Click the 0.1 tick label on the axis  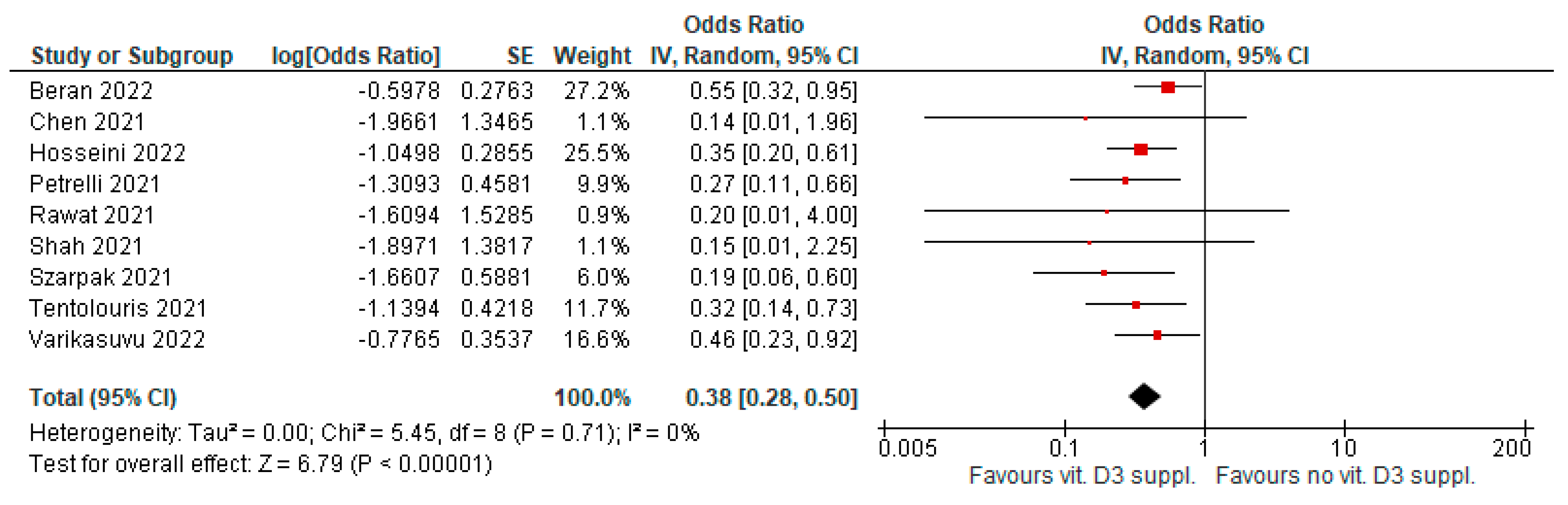1064,449
